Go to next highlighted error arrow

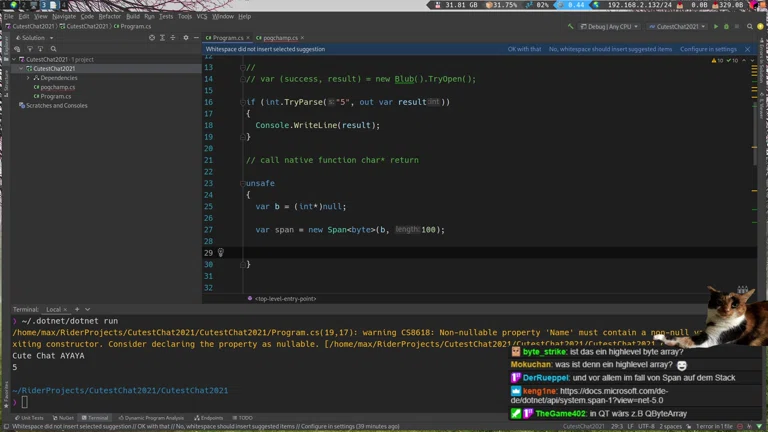(752, 60)
